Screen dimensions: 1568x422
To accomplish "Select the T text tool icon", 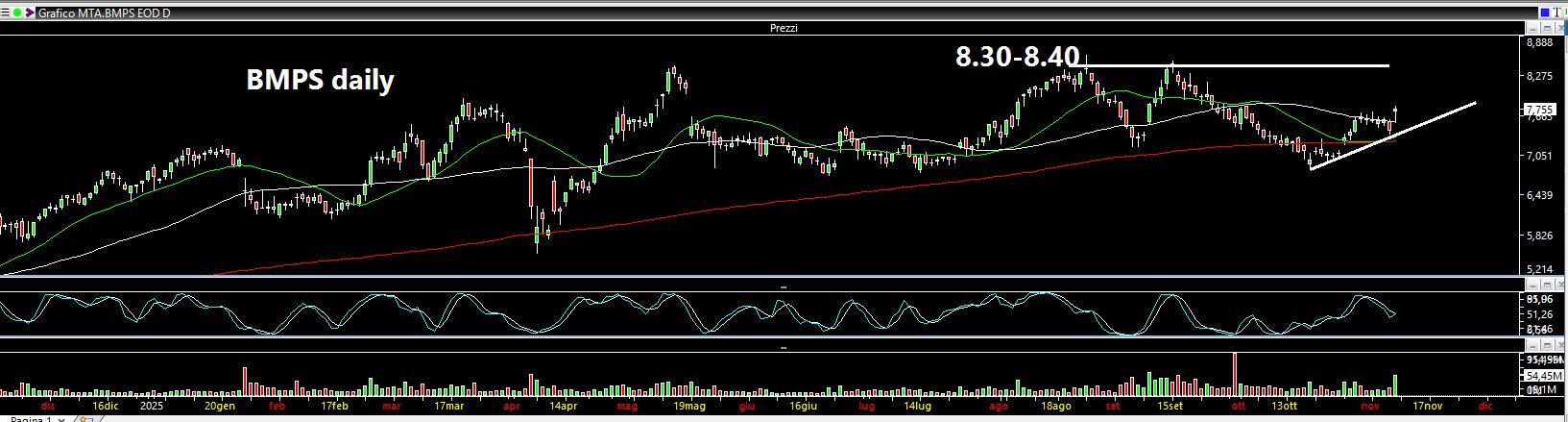I will click(1556, 12).
